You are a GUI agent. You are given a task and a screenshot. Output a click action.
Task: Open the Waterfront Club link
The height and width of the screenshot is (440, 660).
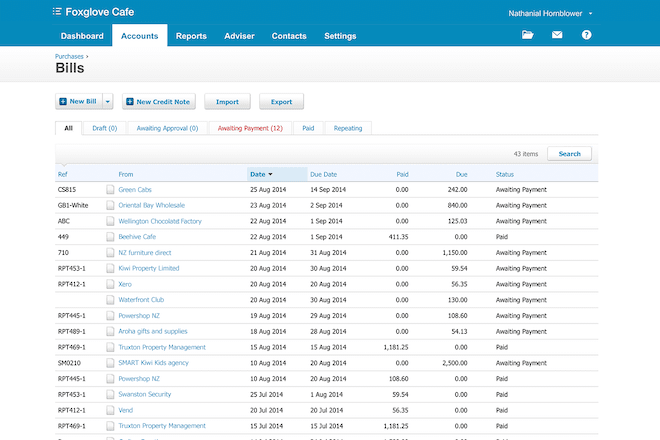click(141, 300)
